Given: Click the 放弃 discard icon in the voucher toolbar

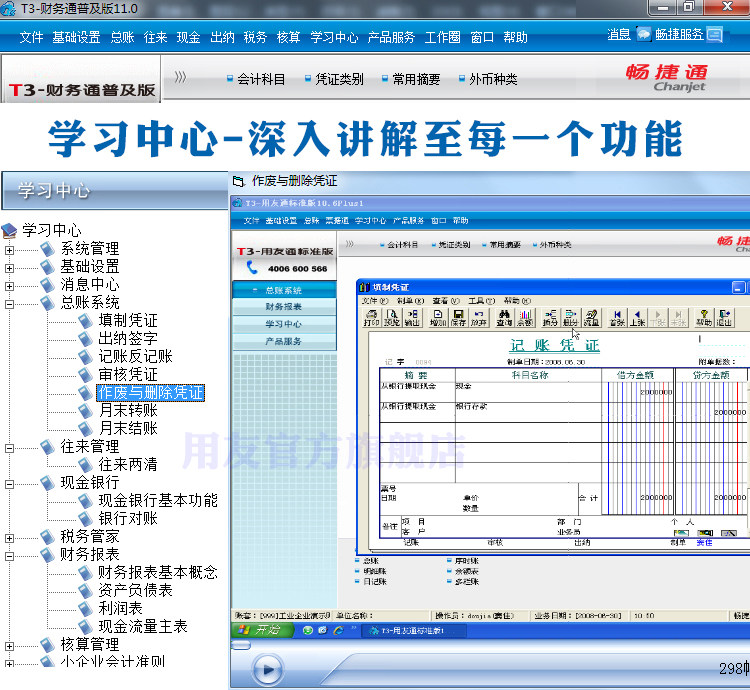Looking at the screenshot, I should pos(478,318).
